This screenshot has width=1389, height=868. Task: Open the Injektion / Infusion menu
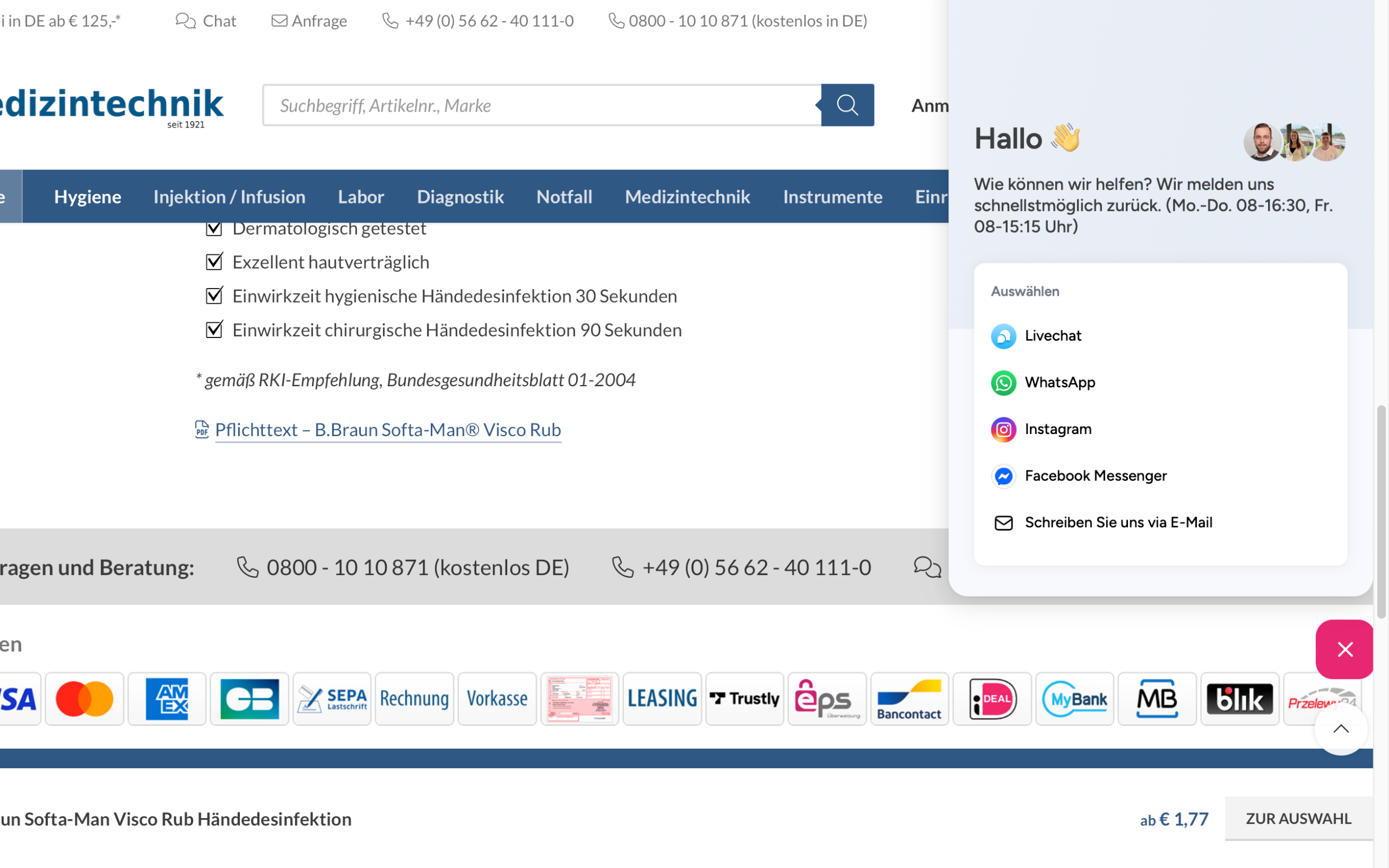[x=230, y=196]
